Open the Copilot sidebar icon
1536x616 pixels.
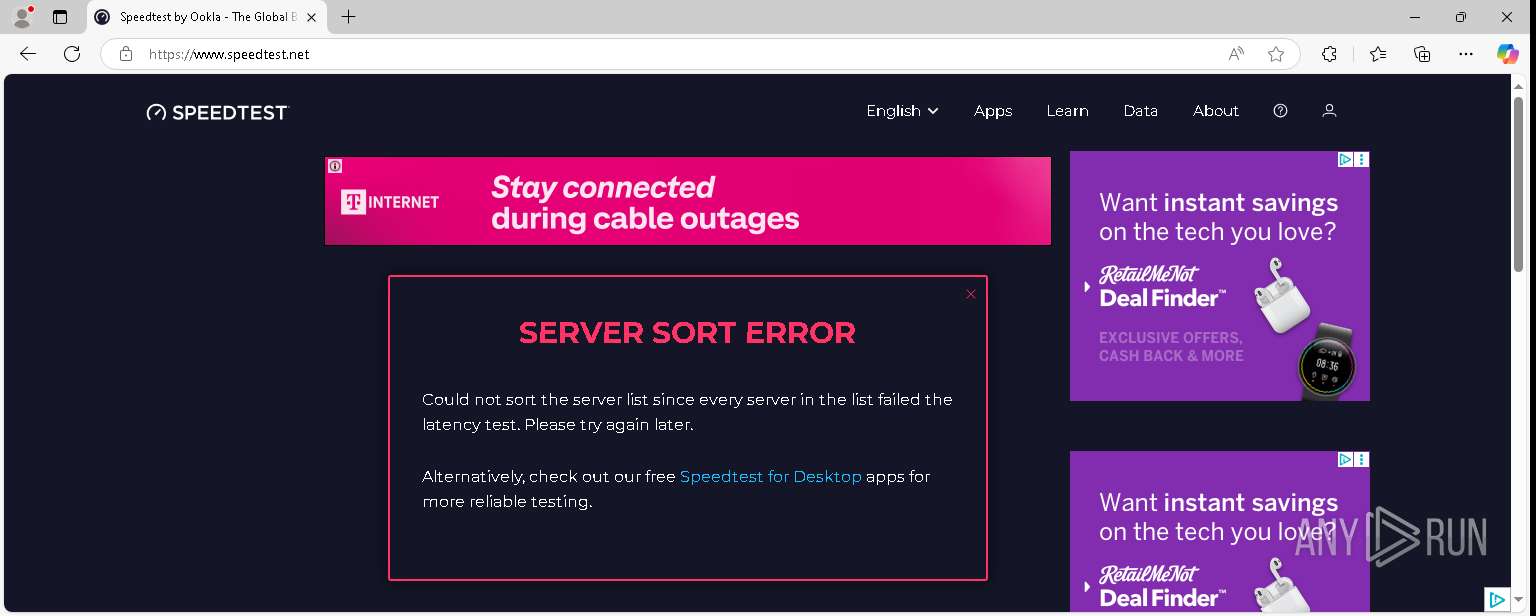click(x=1508, y=54)
